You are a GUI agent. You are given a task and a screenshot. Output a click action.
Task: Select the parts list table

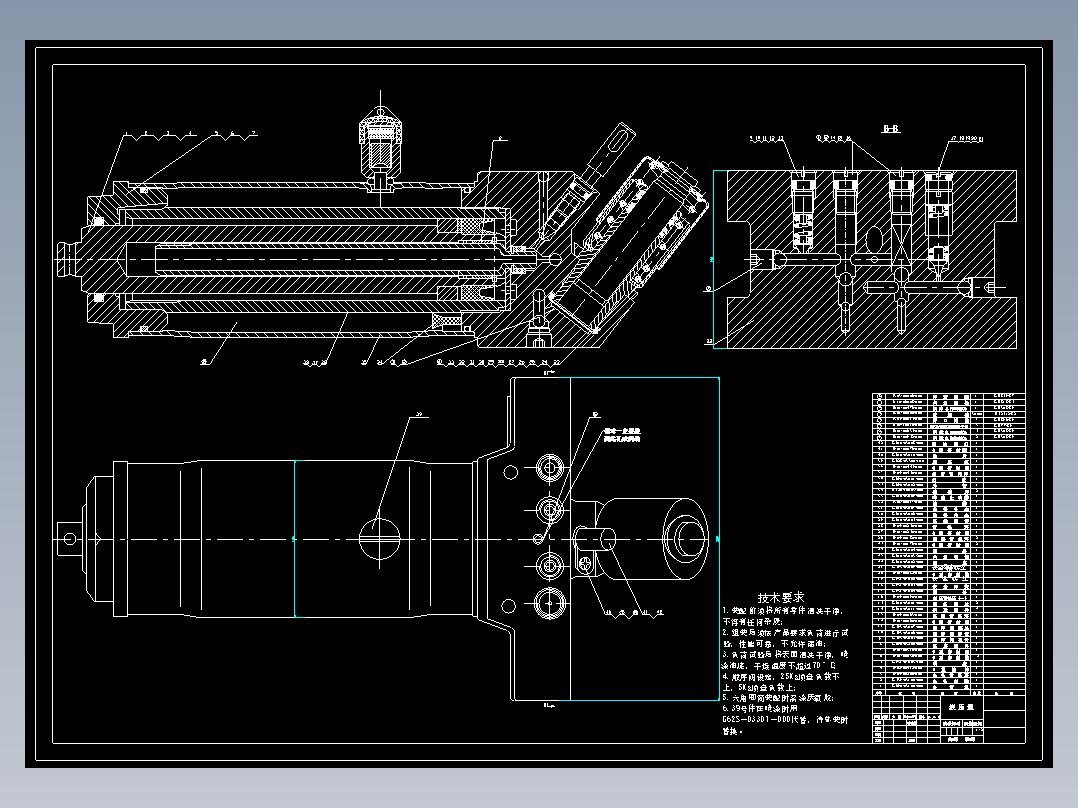pos(948,543)
